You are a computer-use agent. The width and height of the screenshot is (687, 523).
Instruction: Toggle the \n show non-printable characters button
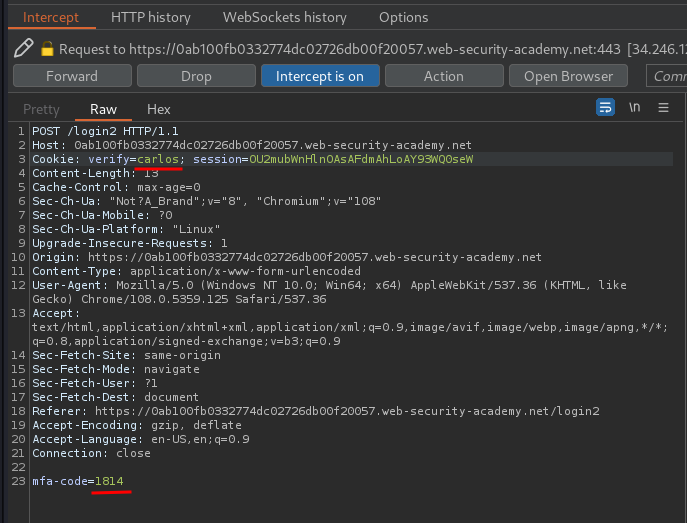pyautogui.click(x=634, y=107)
